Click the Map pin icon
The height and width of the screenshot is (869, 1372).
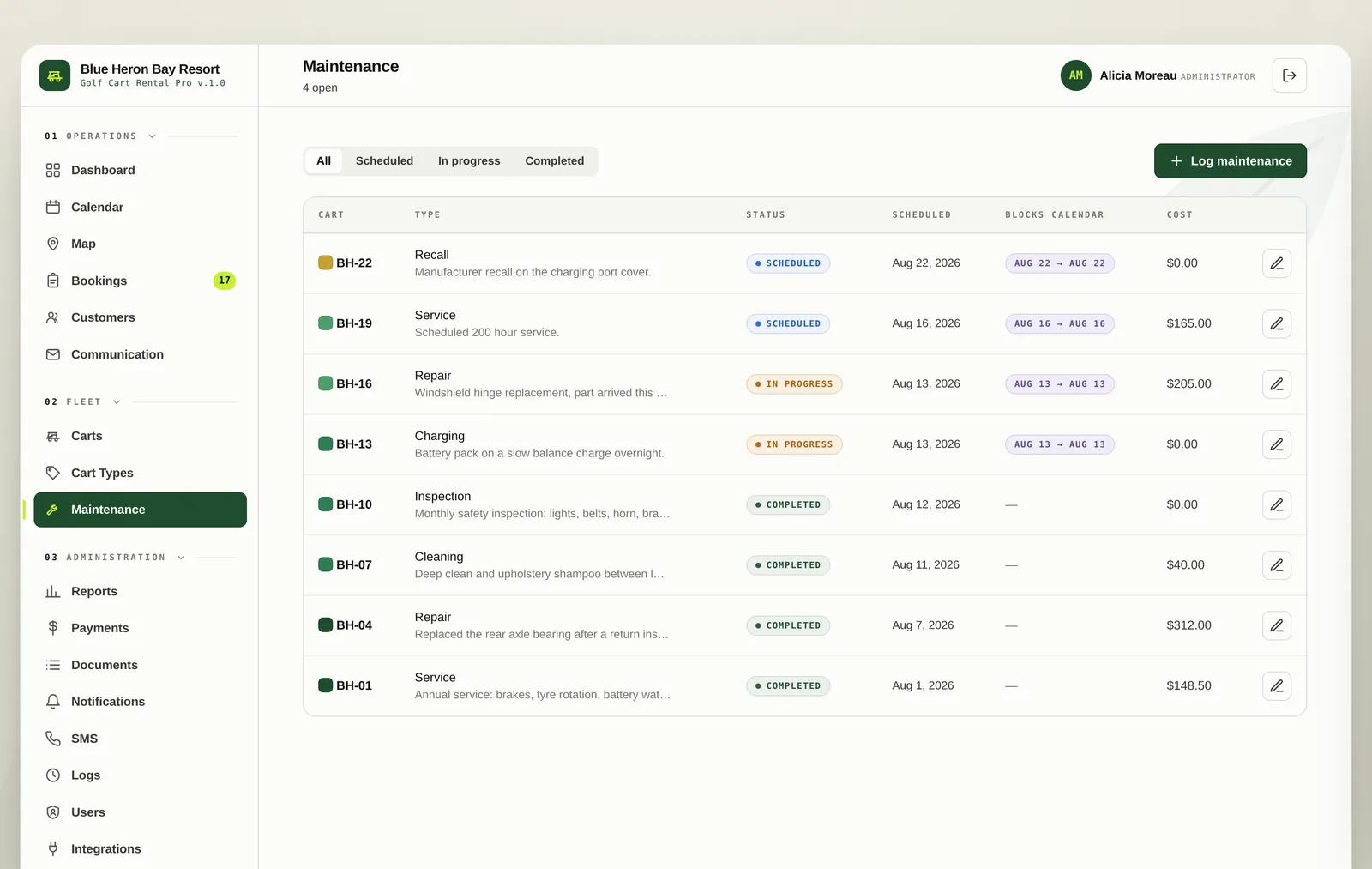(53, 244)
